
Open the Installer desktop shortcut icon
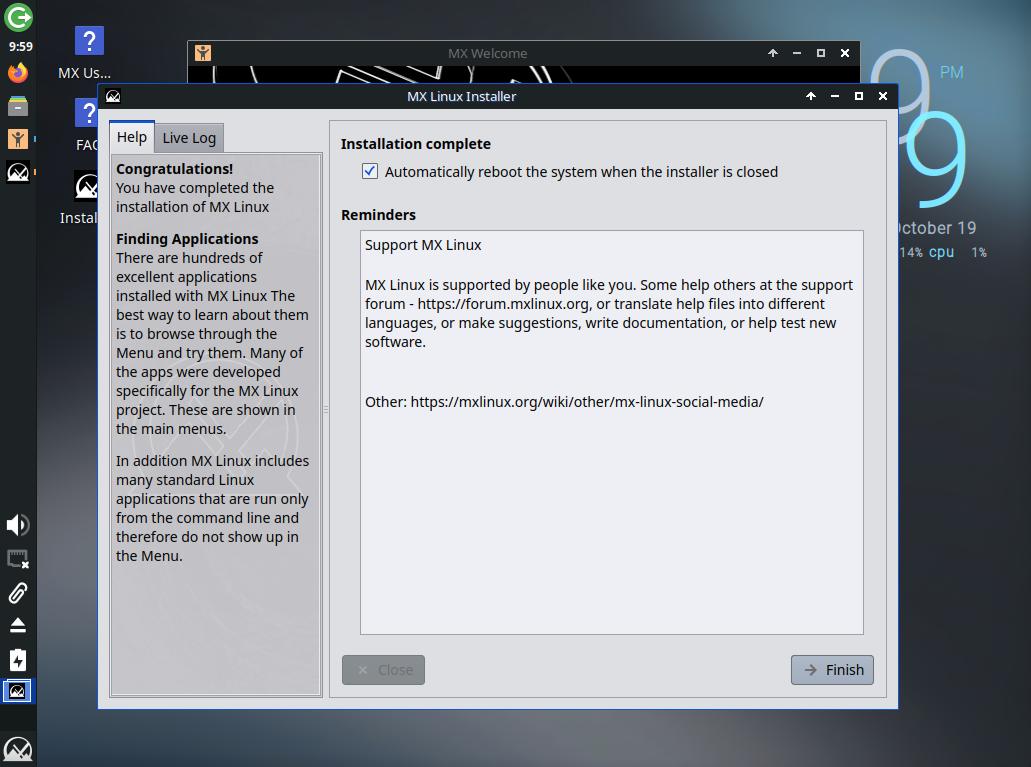click(86, 186)
